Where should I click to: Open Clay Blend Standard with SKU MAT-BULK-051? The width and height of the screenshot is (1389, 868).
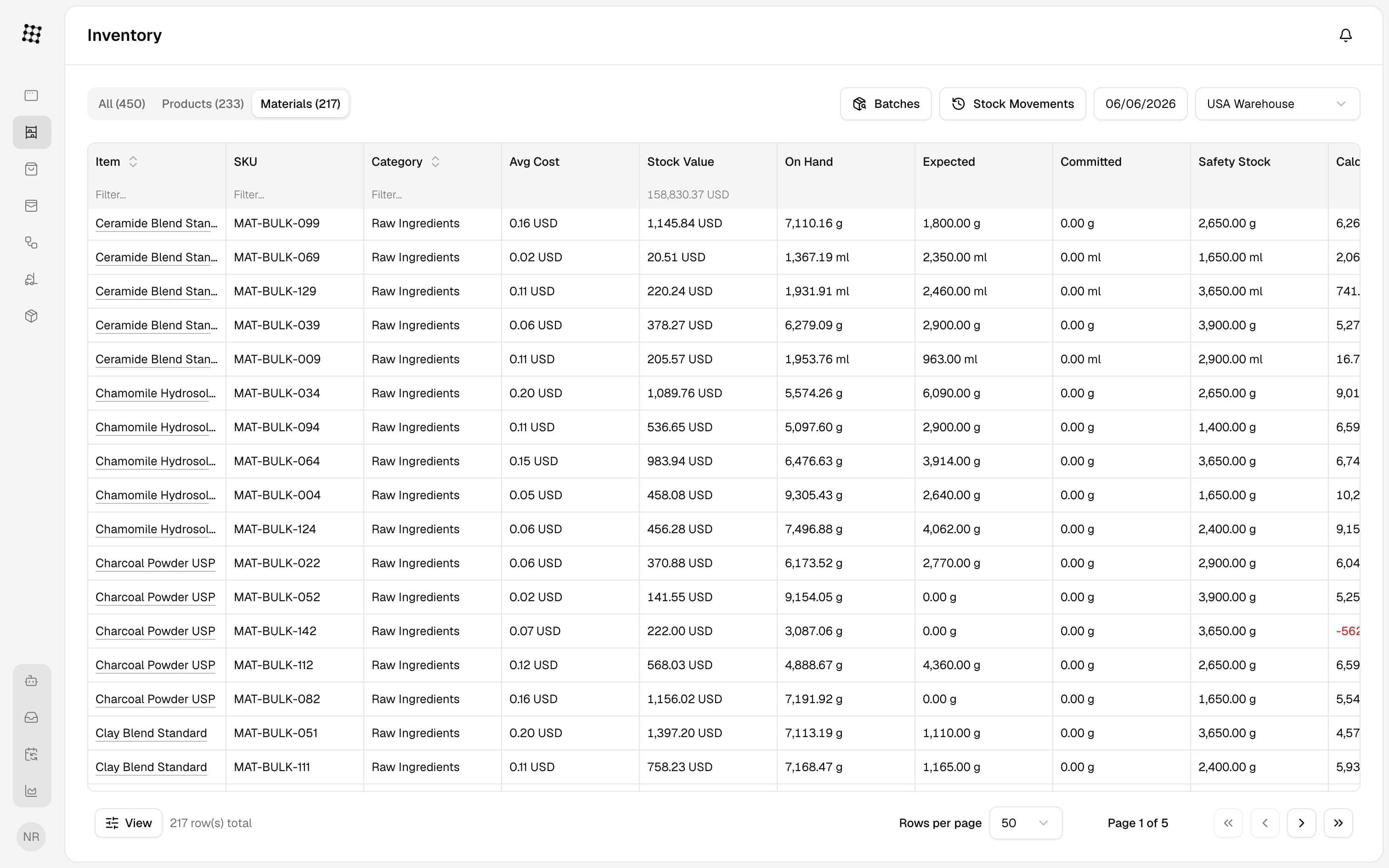[x=151, y=733]
